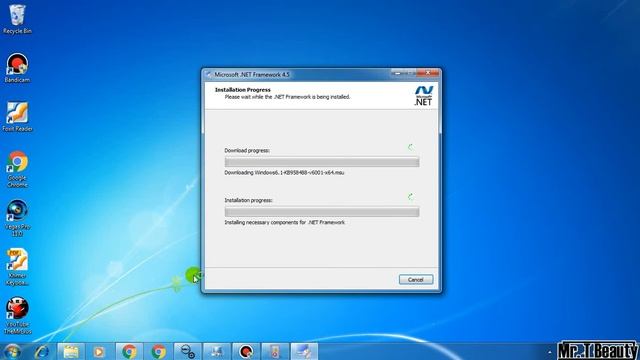Open Windows Media Player from the taskbar
The height and width of the screenshot is (360, 640).
[x=99, y=351]
